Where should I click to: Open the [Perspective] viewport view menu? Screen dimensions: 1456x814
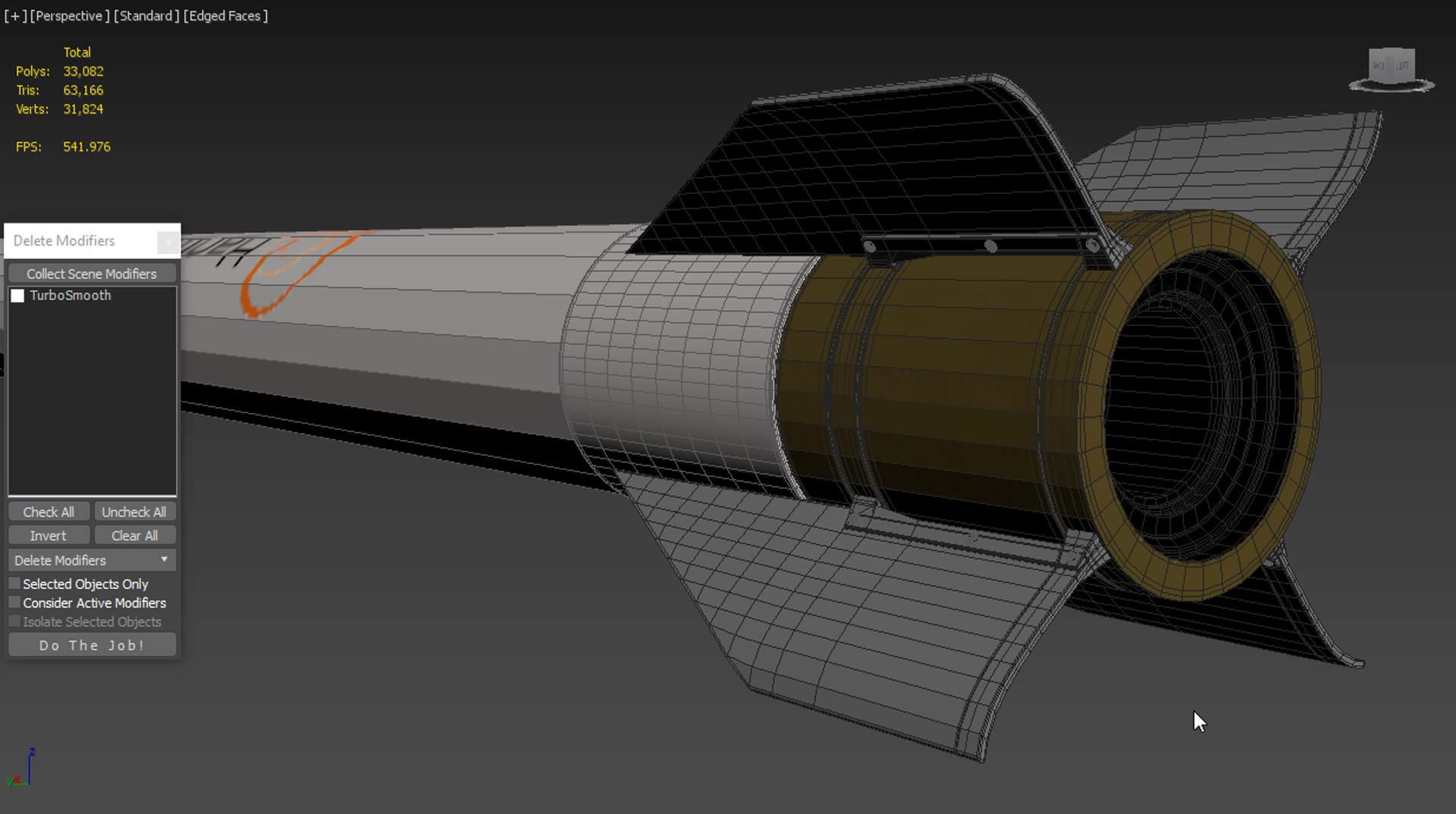(x=69, y=16)
